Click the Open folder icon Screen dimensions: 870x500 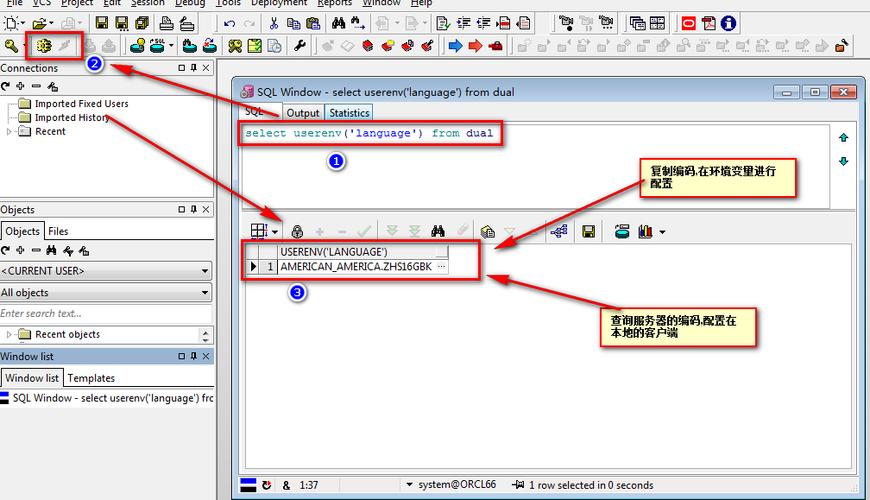click(x=39, y=23)
